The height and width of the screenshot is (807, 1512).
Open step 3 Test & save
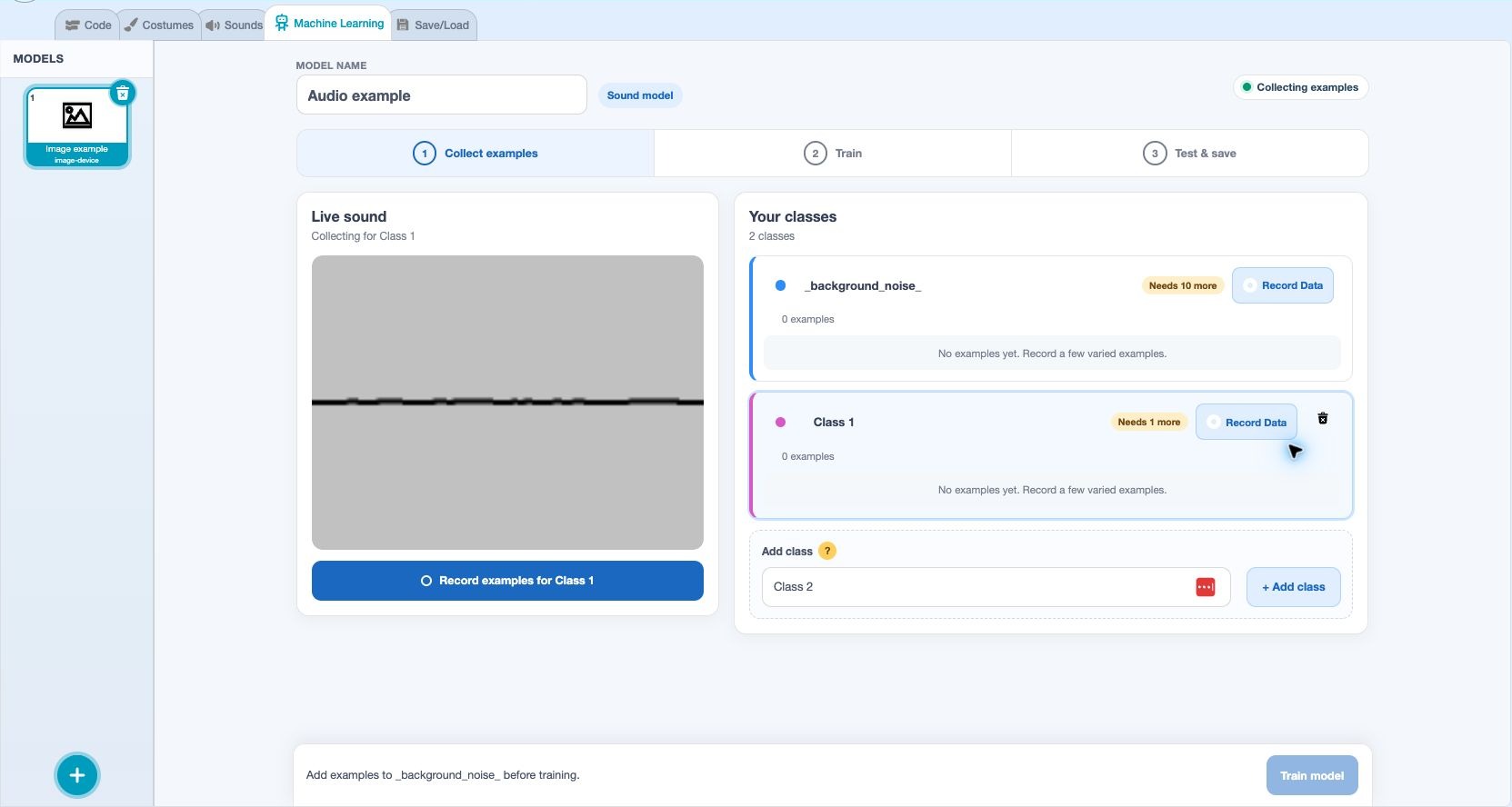(1190, 154)
